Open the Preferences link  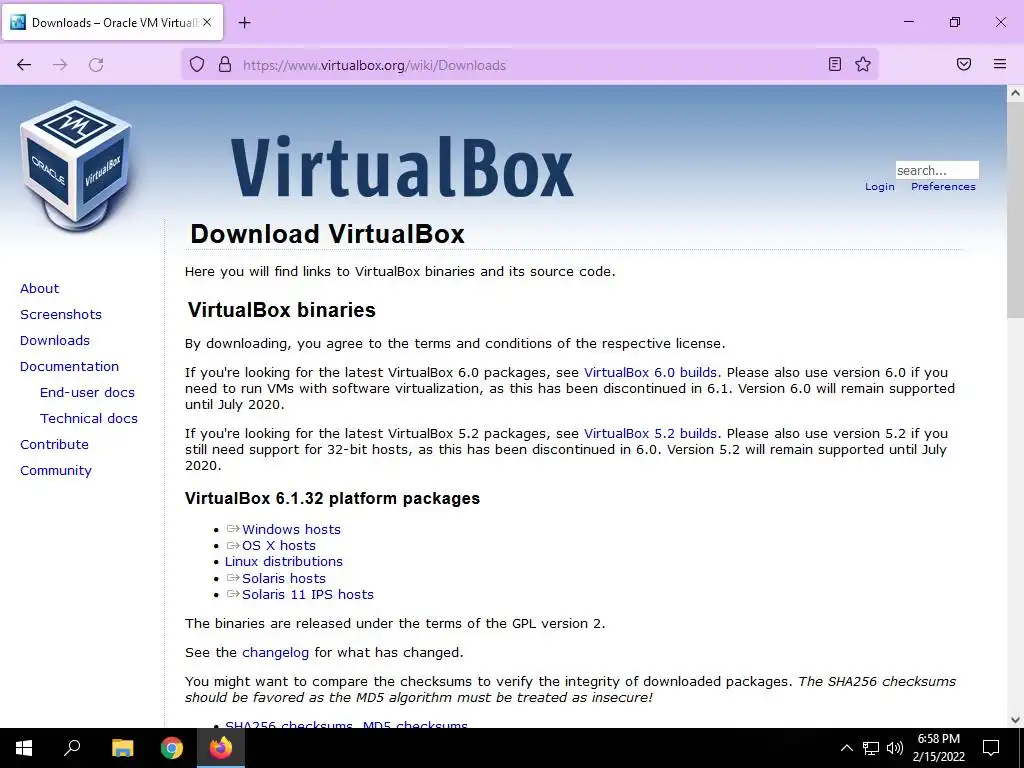943,187
